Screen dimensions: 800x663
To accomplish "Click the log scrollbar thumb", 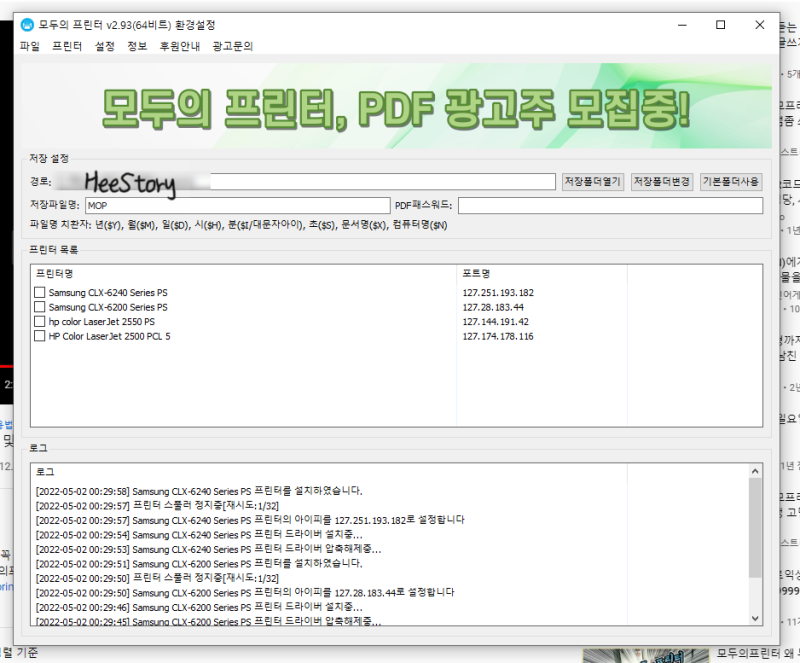I will (x=755, y=528).
